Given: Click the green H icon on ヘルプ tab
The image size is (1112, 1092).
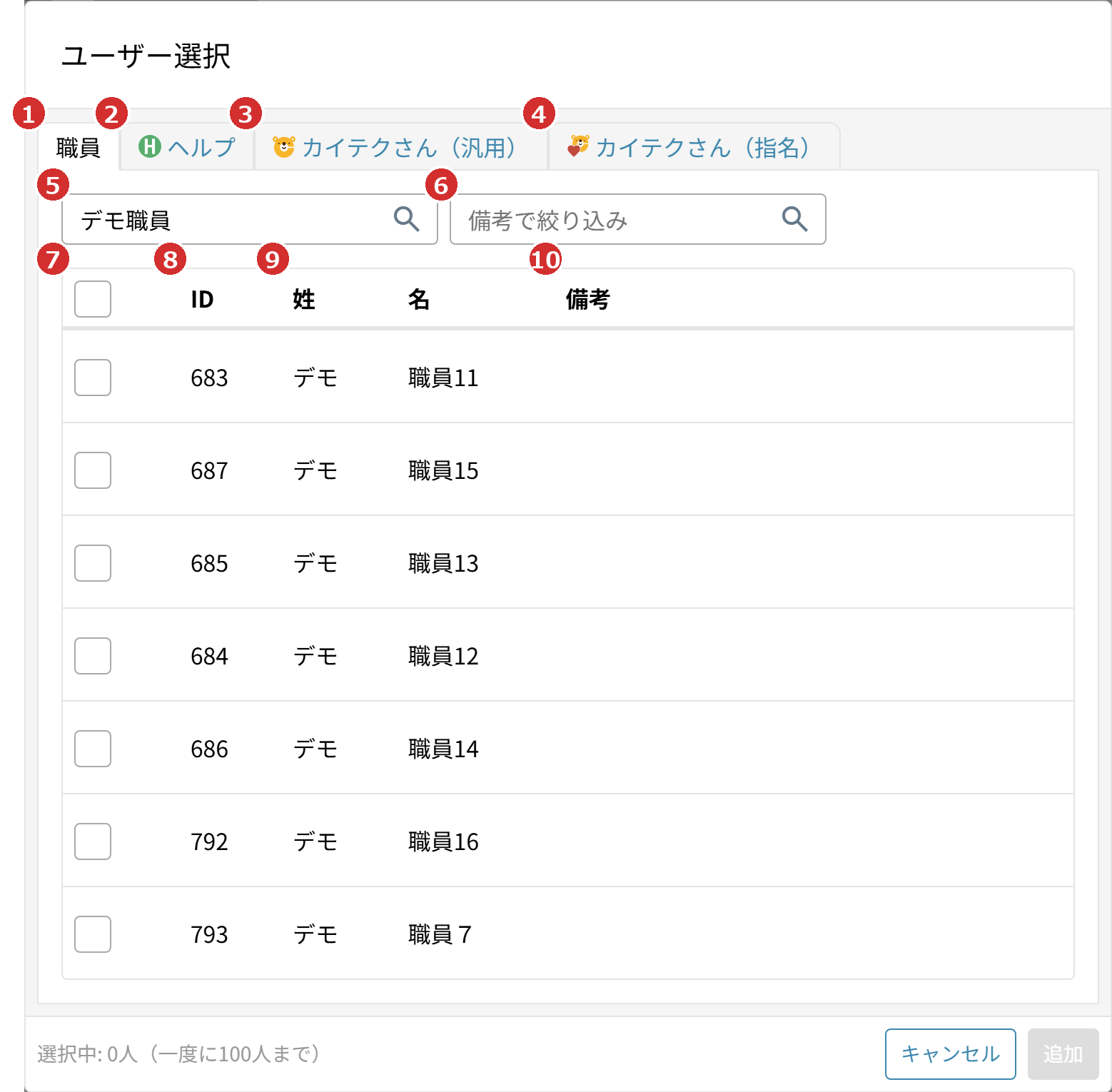Looking at the screenshot, I should [x=150, y=146].
